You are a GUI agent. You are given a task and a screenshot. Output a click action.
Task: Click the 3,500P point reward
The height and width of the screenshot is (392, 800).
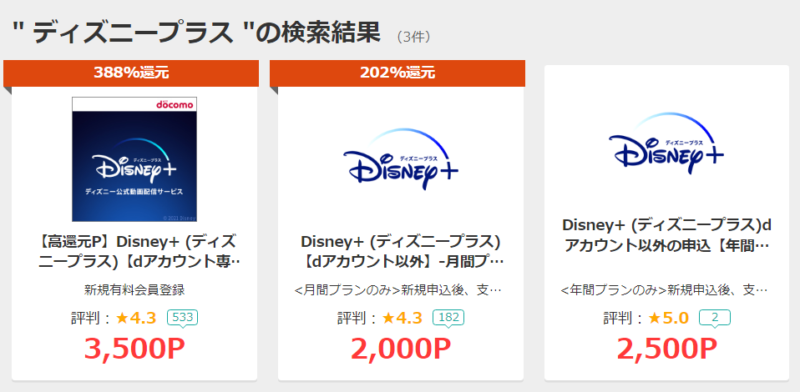click(135, 349)
